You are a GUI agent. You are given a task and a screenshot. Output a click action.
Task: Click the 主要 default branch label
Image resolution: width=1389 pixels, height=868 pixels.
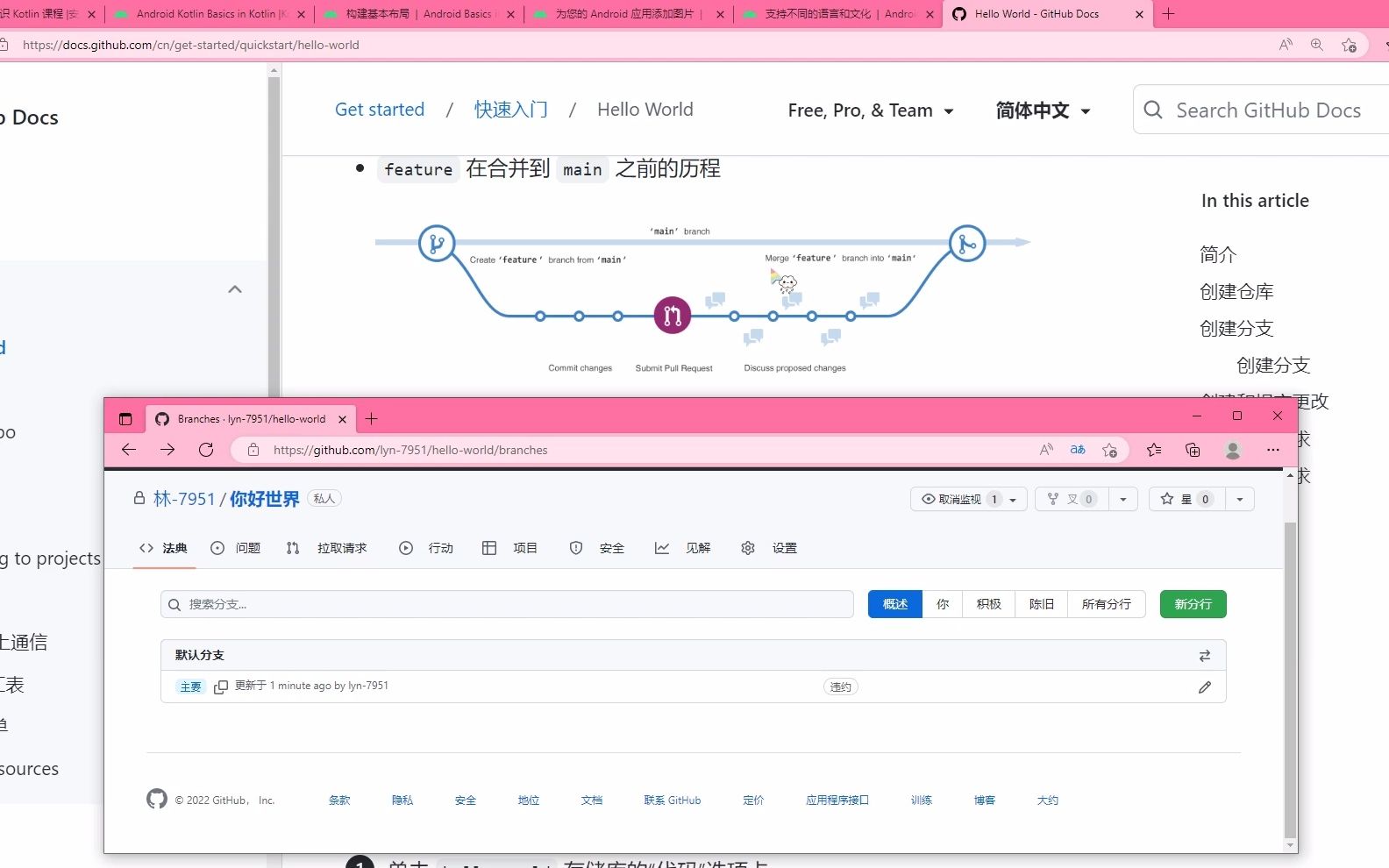click(190, 687)
